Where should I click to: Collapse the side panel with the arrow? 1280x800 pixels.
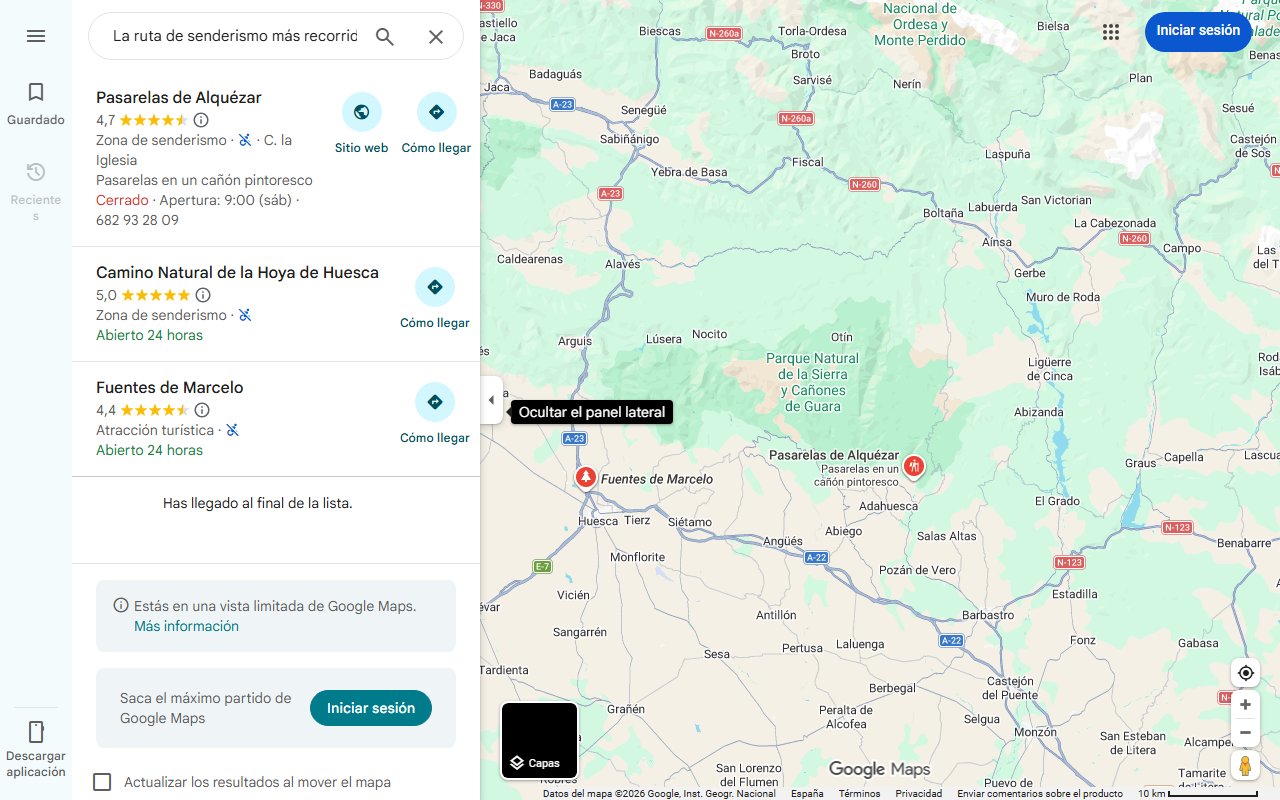(x=491, y=399)
